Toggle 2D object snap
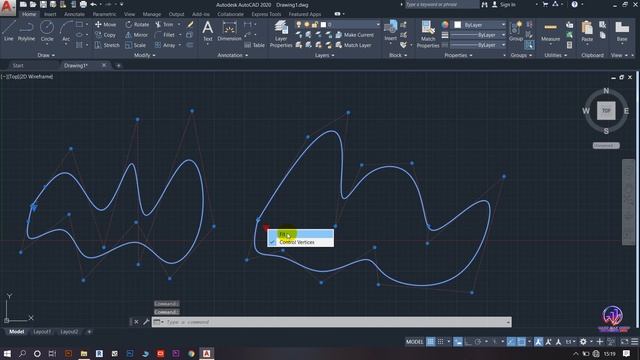640x360 pixels. (x=521, y=342)
